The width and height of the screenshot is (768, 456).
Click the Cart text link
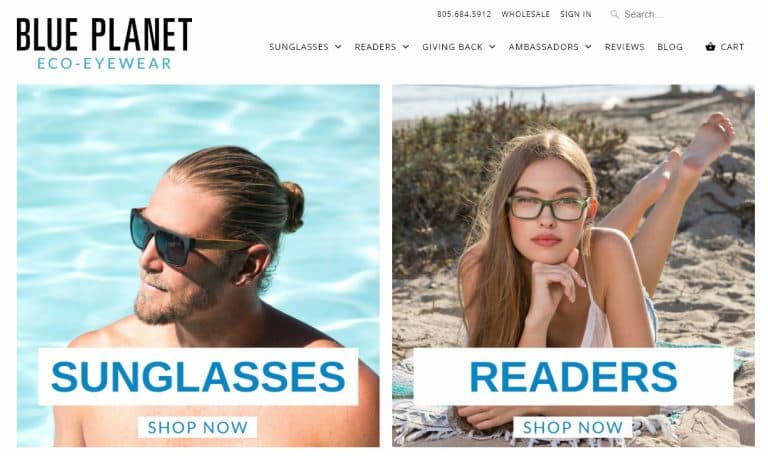(x=732, y=47)
